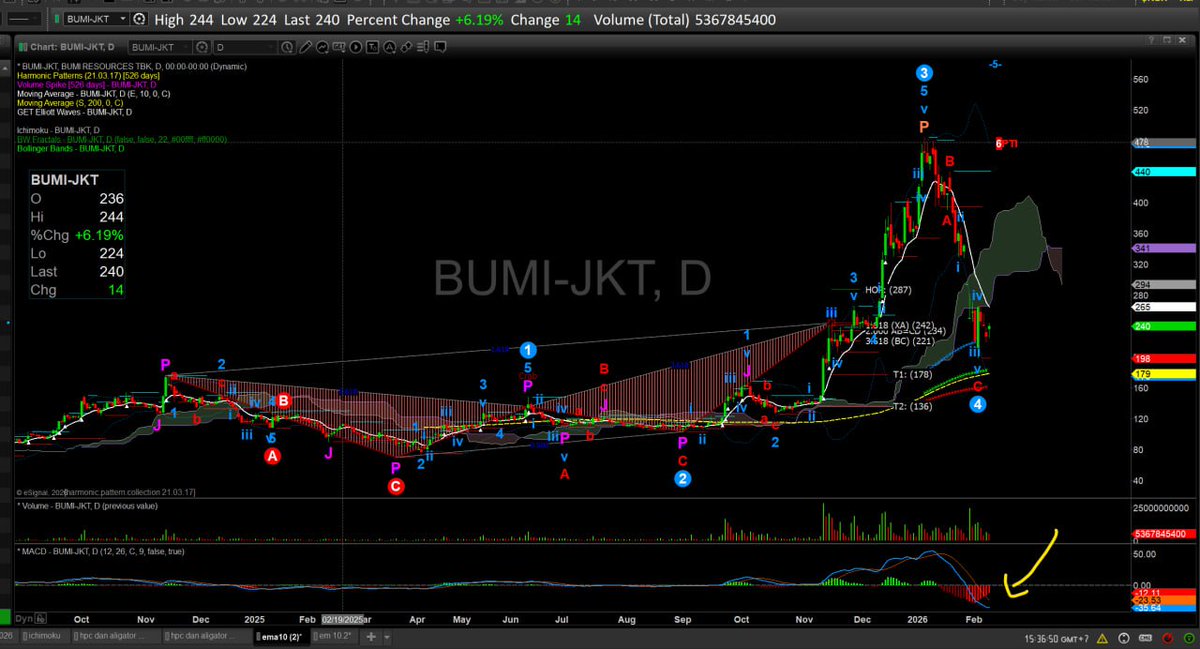Screen dimensions: 1200x649
Task: Click the 'MACD - BUMI-JKT, D (12, 26, C, 9, false, true)' label
Action: pos(100,551)
